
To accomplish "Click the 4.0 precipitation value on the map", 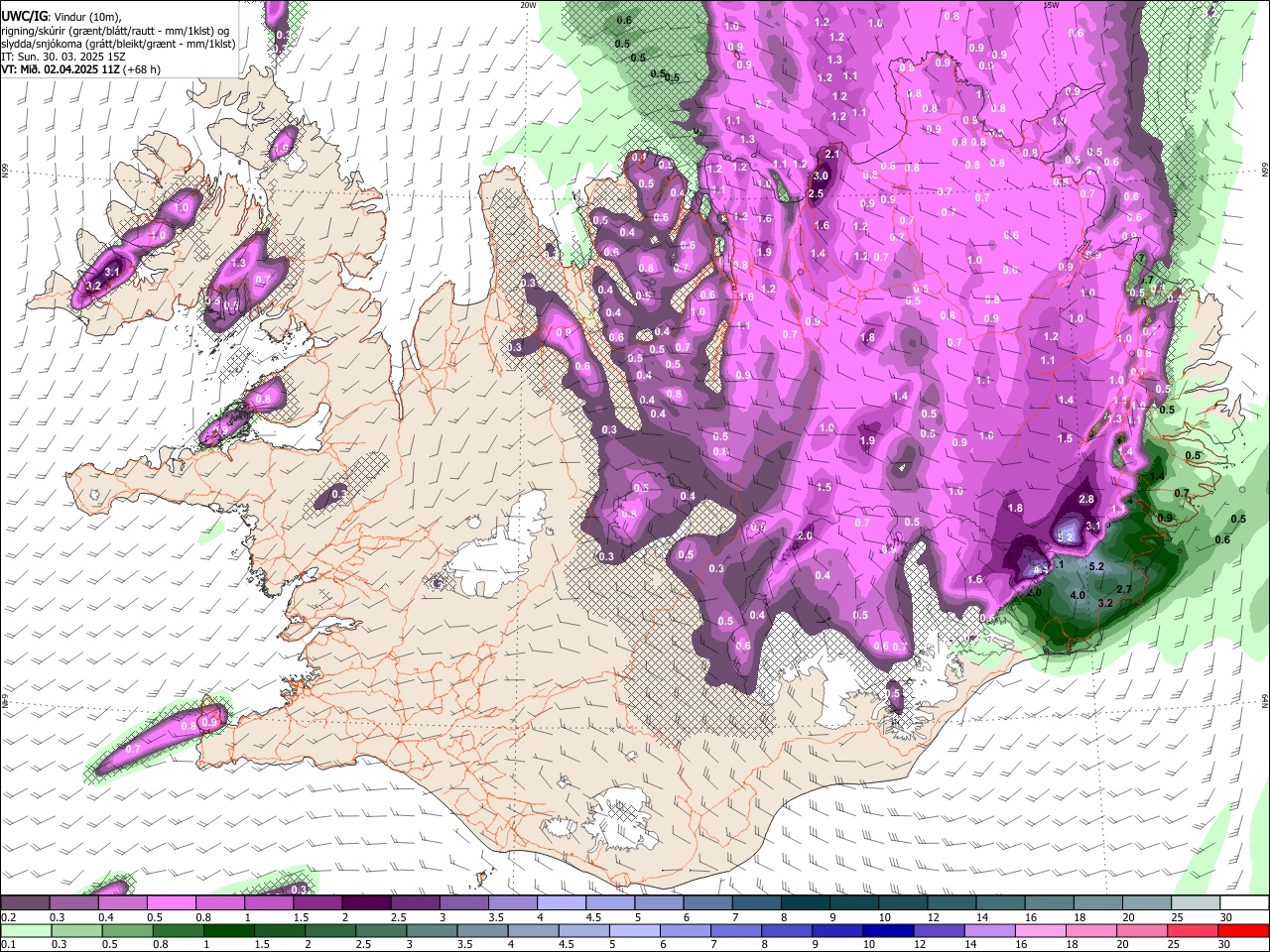I will pos(1078,595).
